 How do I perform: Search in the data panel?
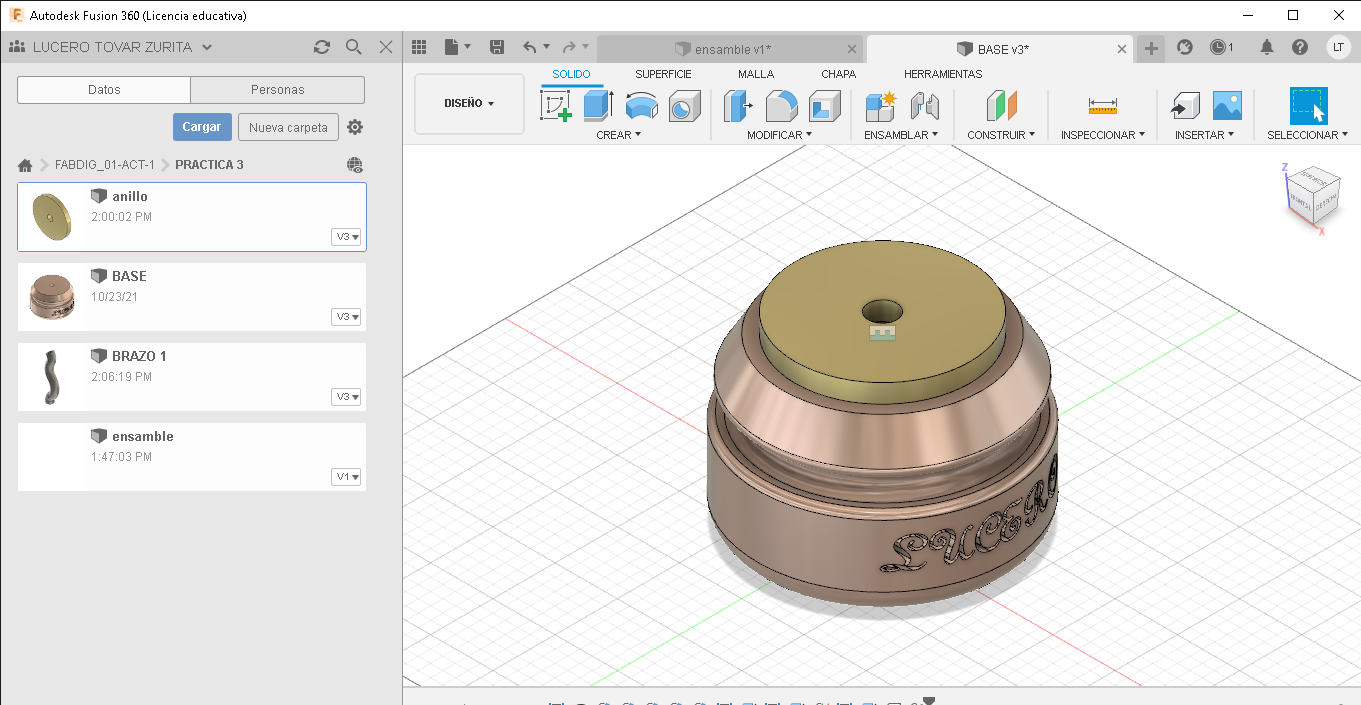click(354, 47)
